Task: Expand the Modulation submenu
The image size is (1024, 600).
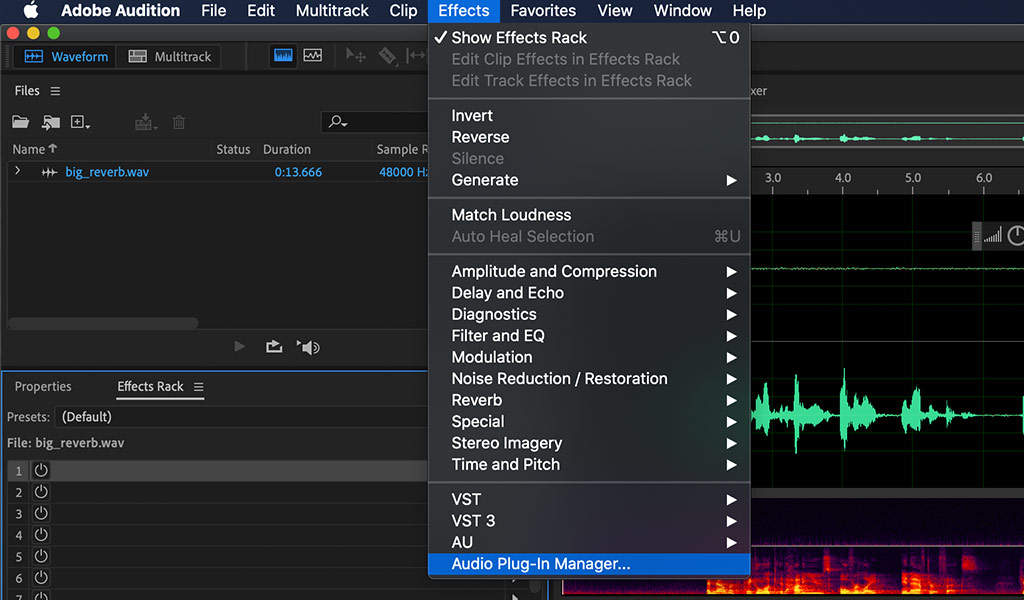Action: coord(588,357)
